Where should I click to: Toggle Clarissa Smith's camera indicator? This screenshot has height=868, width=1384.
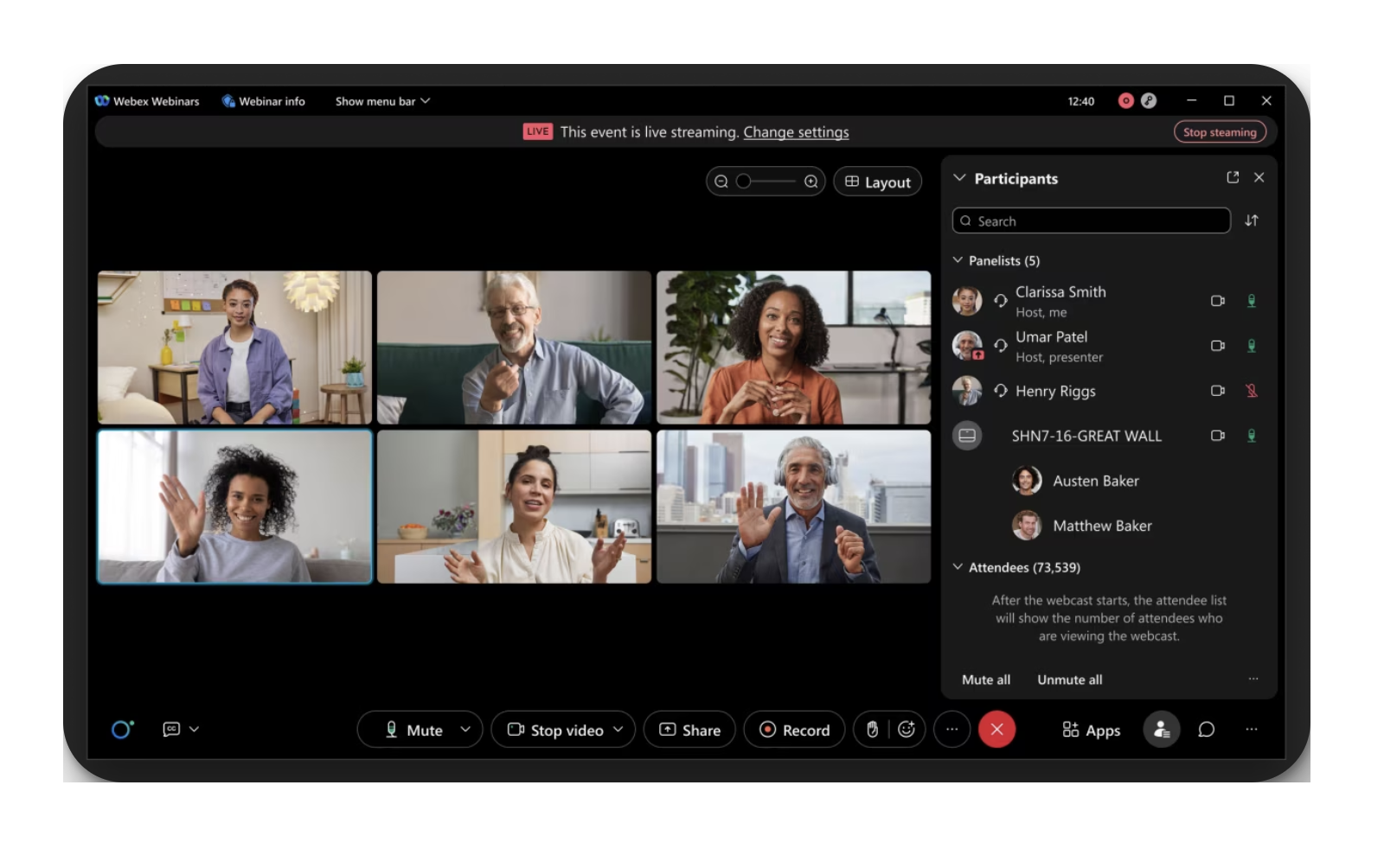coord(1219,301)
